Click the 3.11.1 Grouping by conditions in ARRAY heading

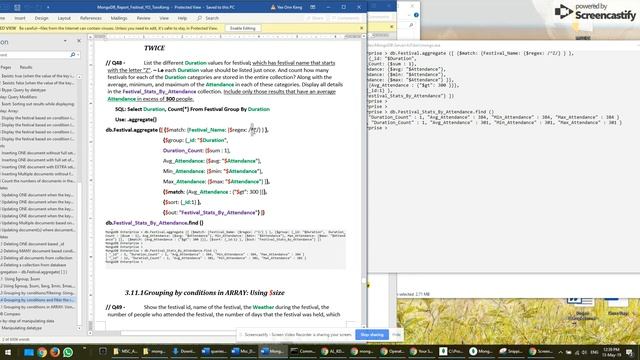[x=204, y=293]
